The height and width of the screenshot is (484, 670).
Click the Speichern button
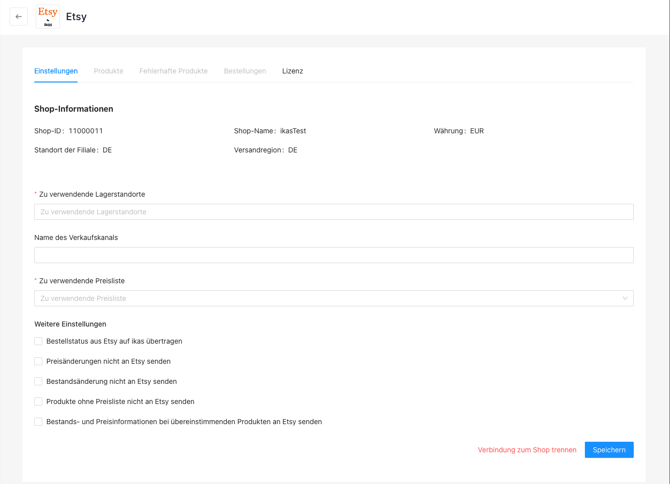click(x=609, y=450)
